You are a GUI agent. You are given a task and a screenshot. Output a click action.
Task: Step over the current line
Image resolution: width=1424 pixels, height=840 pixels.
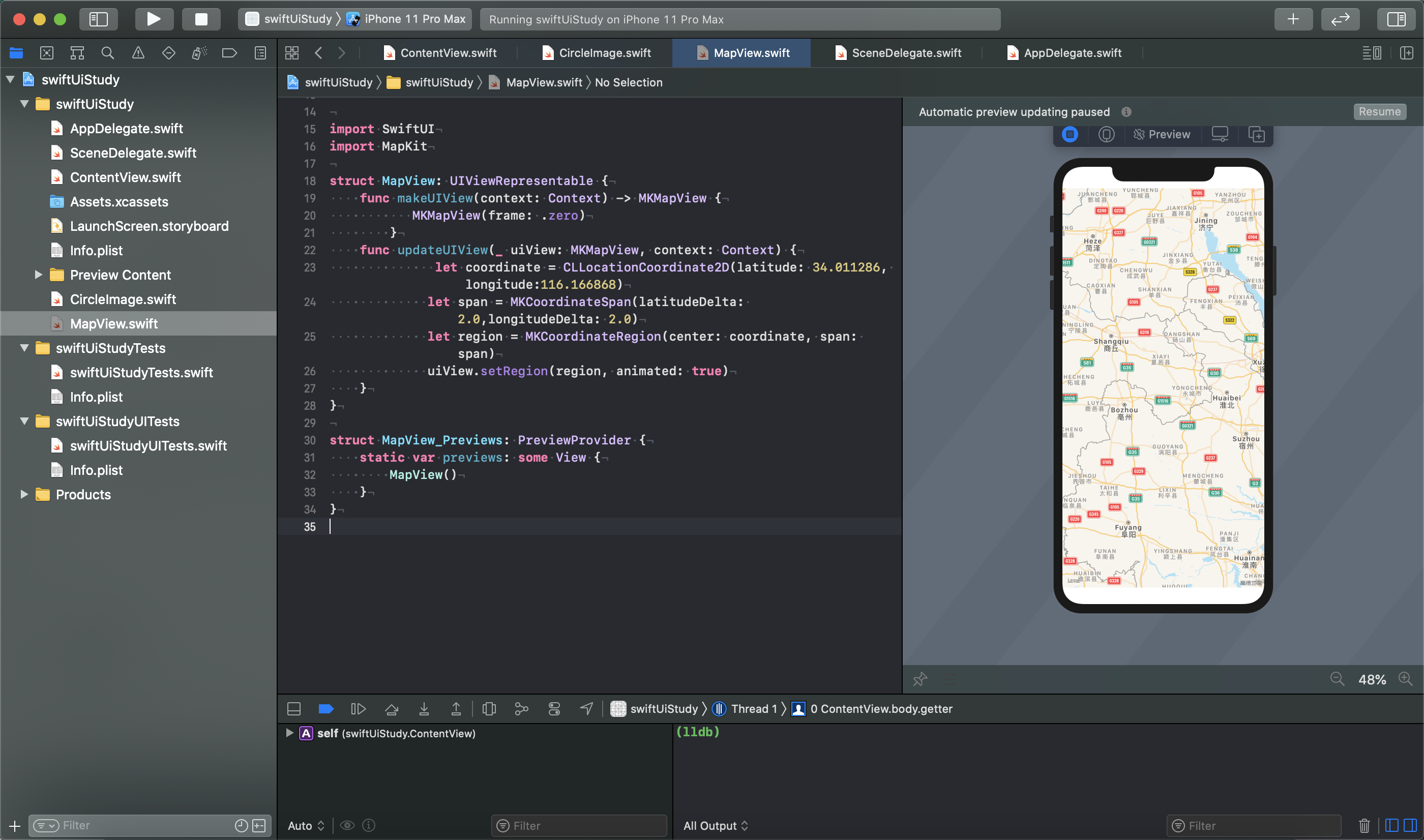[391, 709]
